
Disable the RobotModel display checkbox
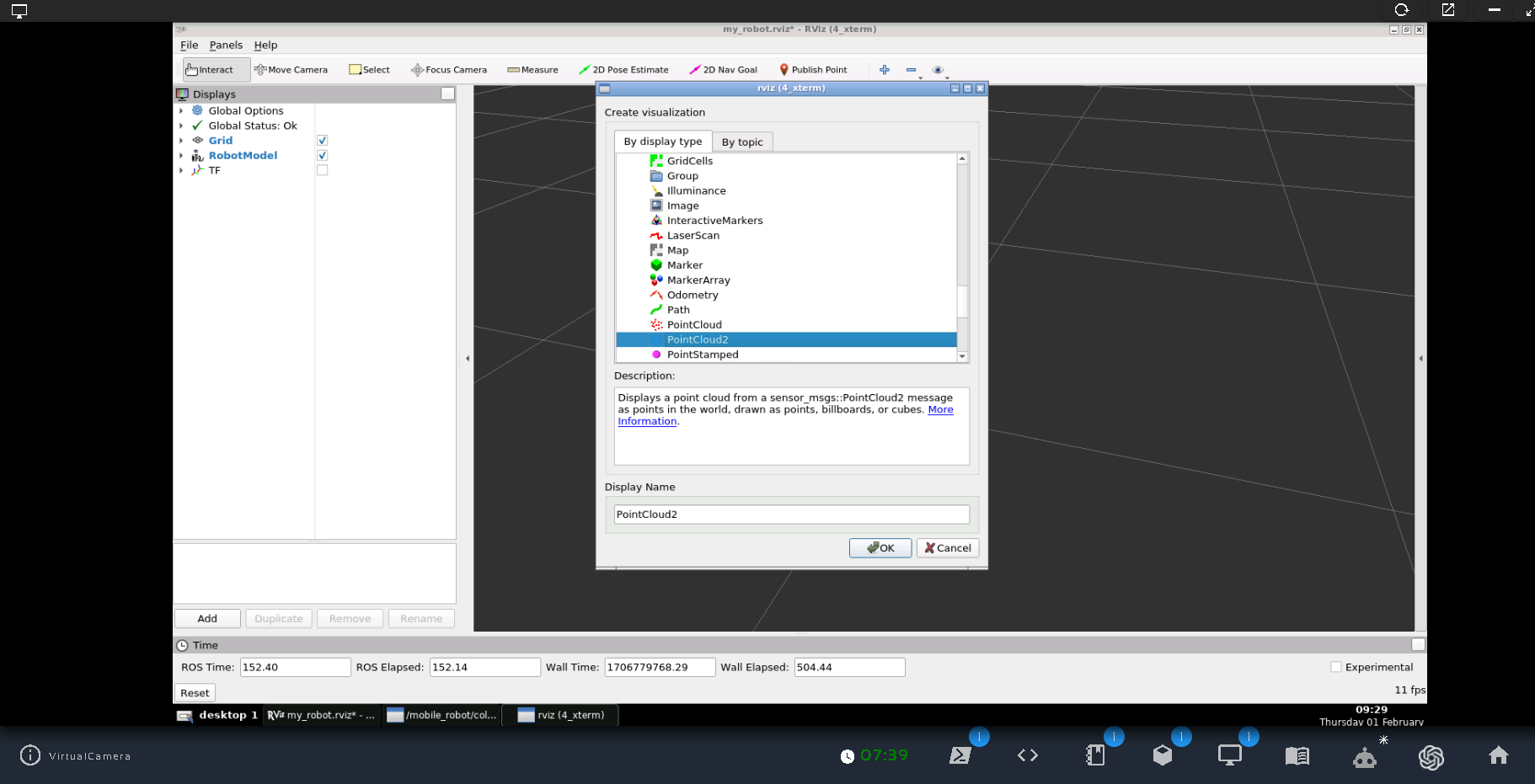tap(322, 156)
